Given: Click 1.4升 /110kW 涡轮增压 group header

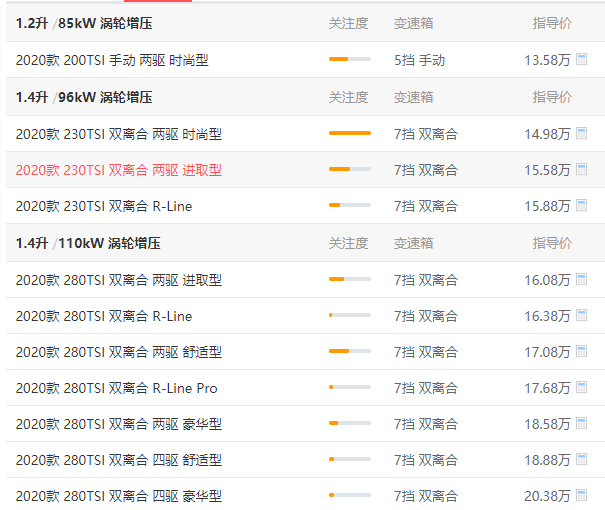Looking at the screenshot, I should click(x=88, y=243).
